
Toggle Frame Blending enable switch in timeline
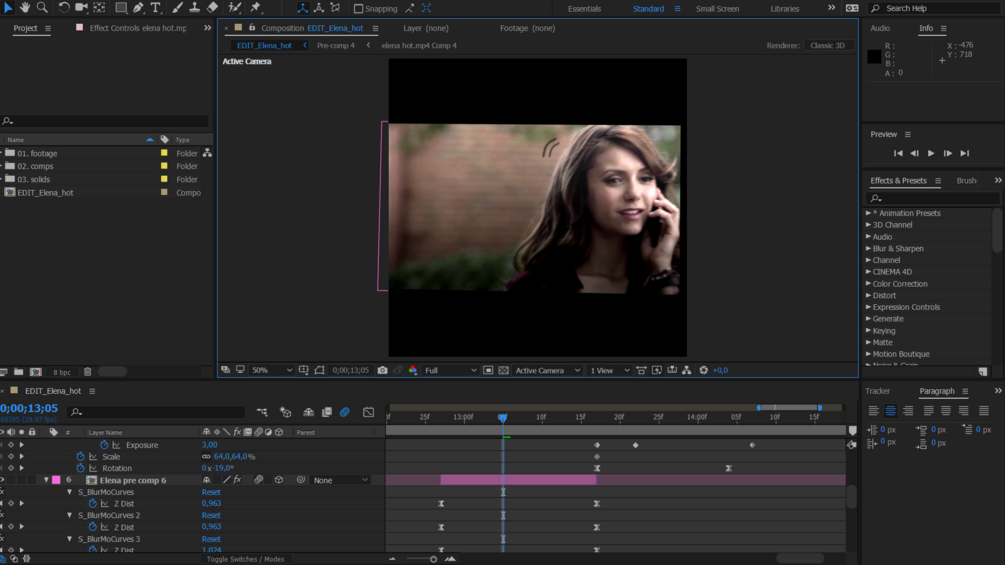coord(327,413)
